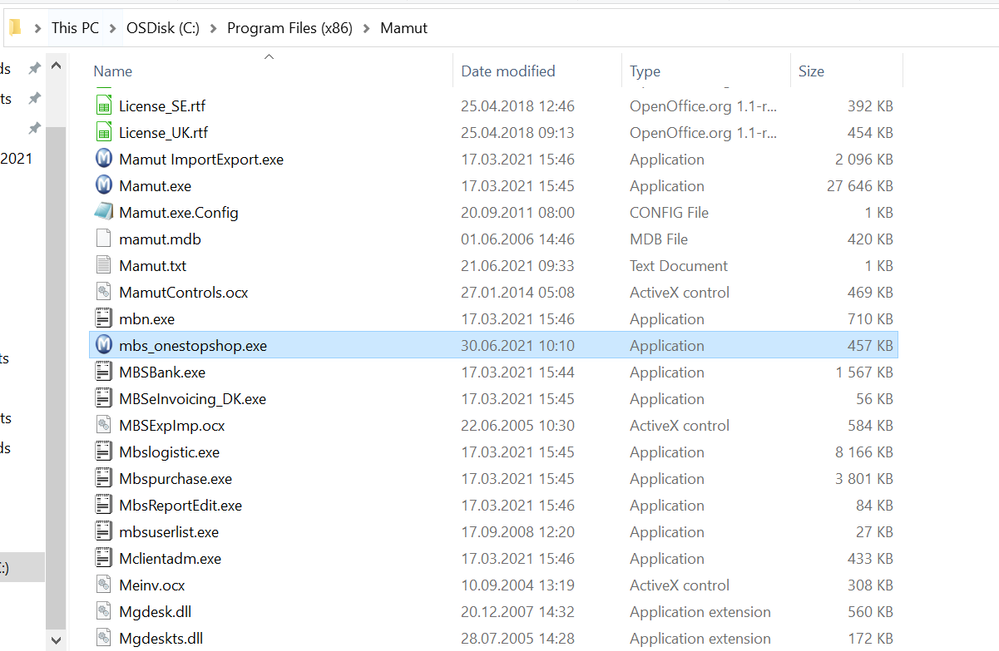Image resolution: width=999 pixels, height=651 pixels.
Task: Select file name MamutControls.ocx
Action: click(183, 292)
